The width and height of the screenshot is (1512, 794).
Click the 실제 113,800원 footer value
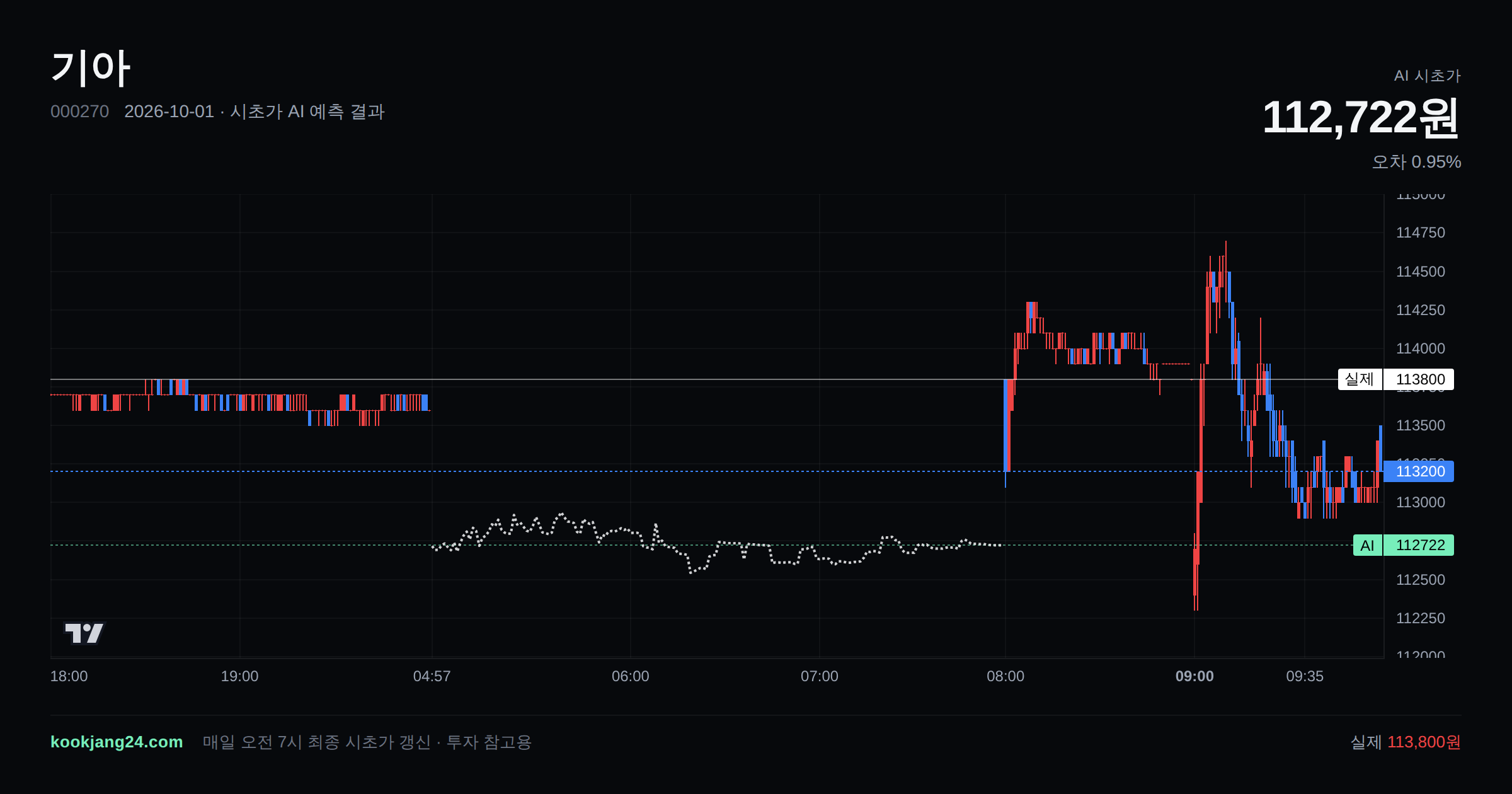[1406, 742]
